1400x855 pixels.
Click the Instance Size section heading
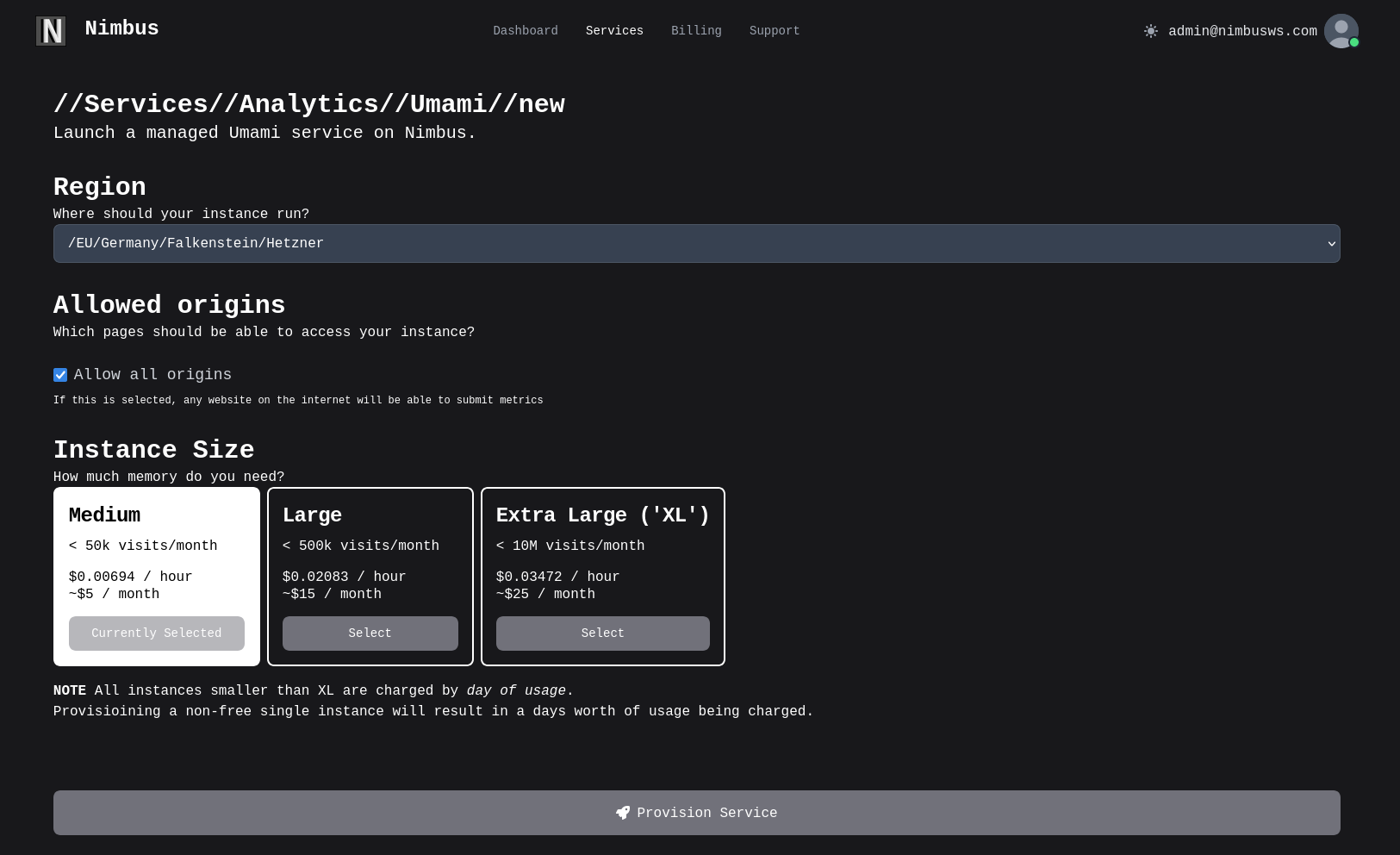click(154, 450)
